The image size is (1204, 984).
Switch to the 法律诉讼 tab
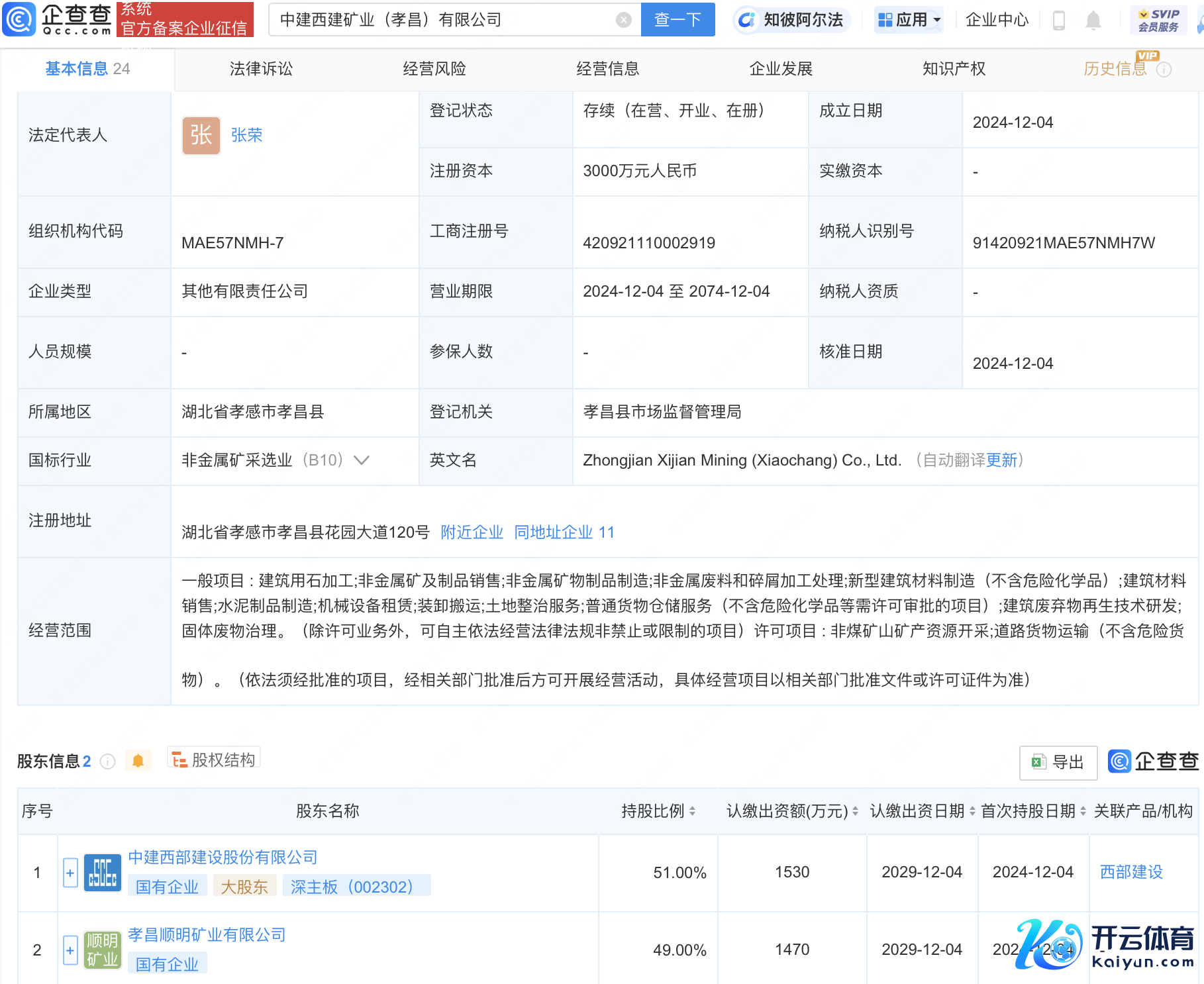point(261,69)
